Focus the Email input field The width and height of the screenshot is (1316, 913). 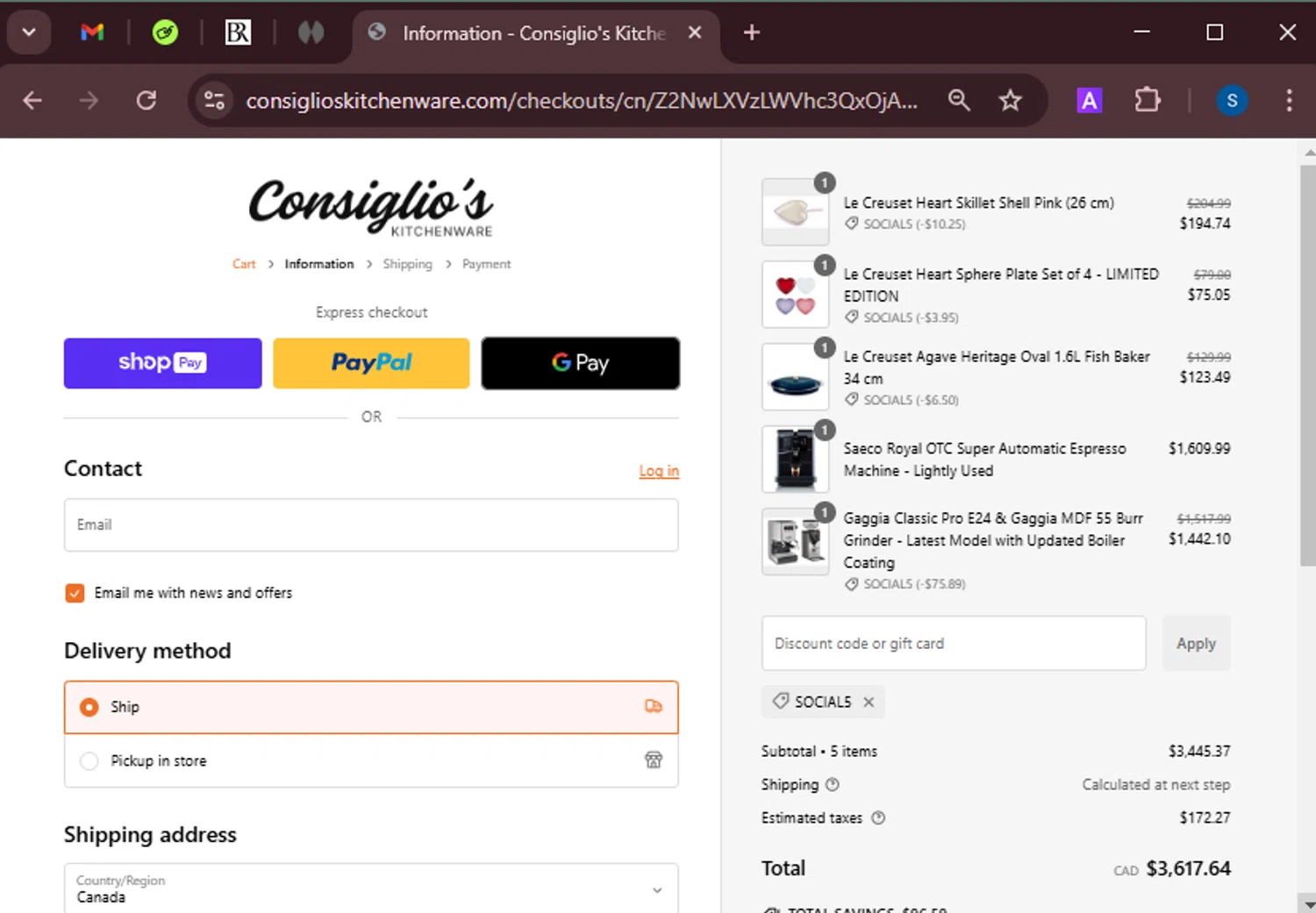tap(371, 524)
